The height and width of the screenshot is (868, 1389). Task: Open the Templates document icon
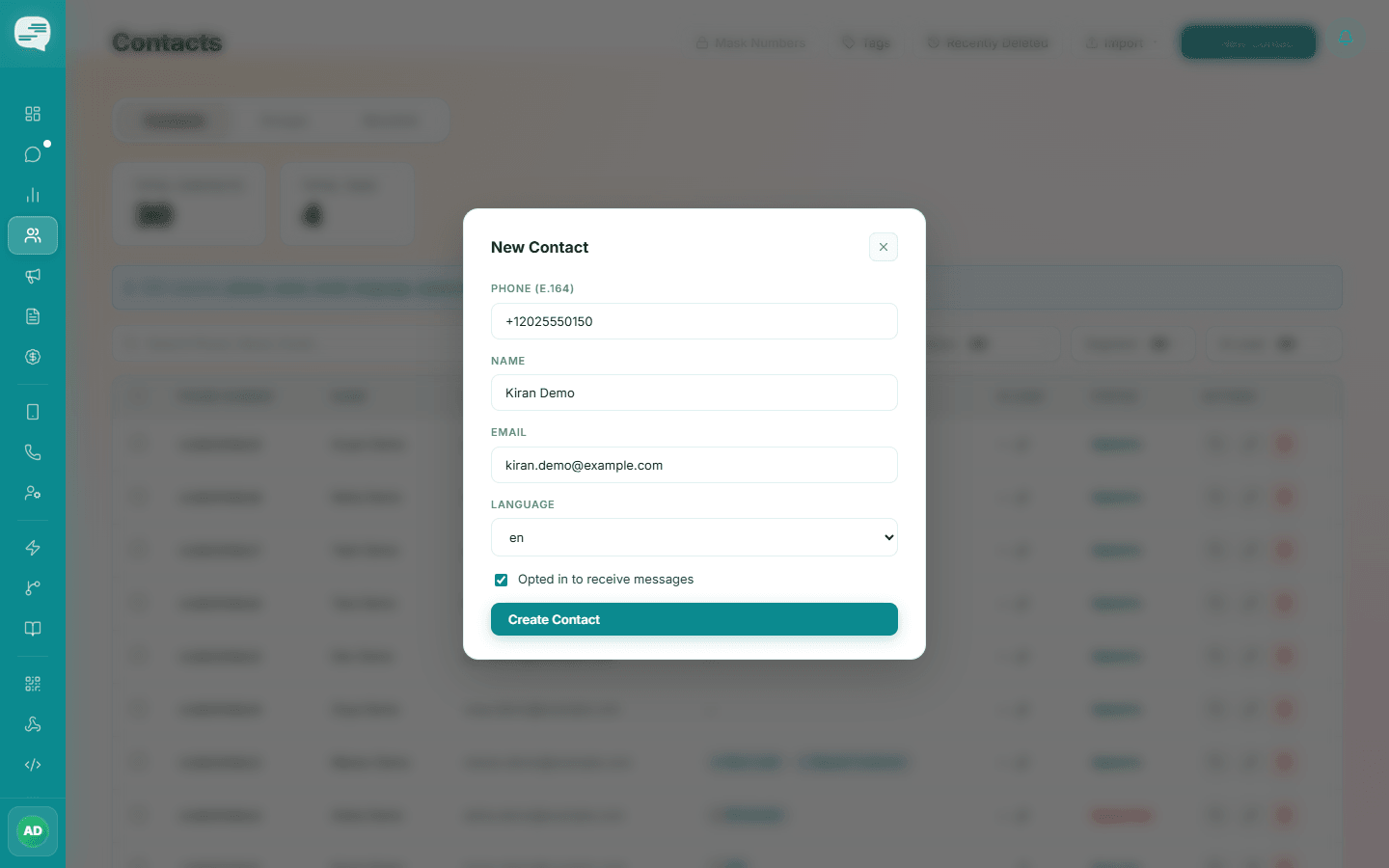[x=33, y=316]
